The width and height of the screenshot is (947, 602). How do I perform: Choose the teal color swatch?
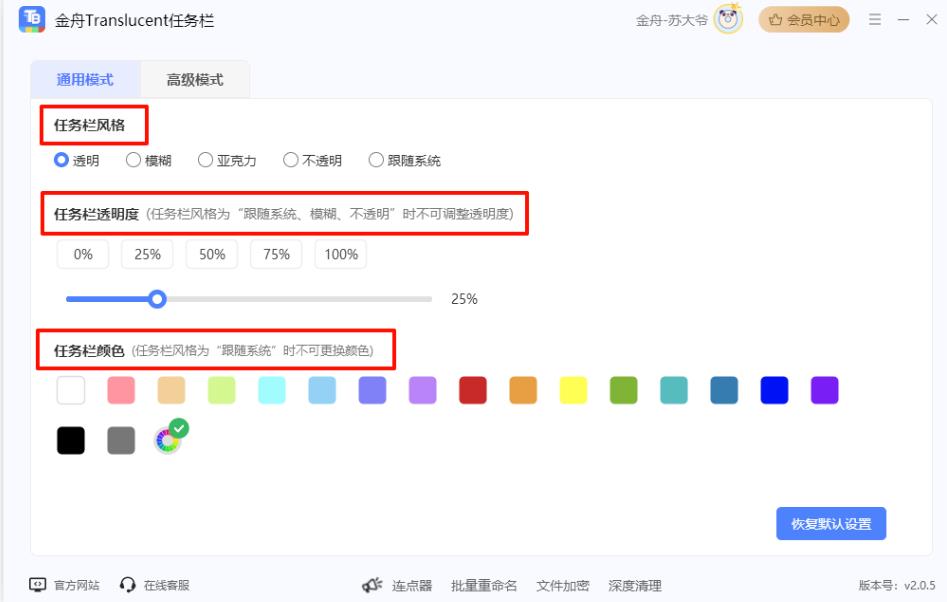(673, 390)
